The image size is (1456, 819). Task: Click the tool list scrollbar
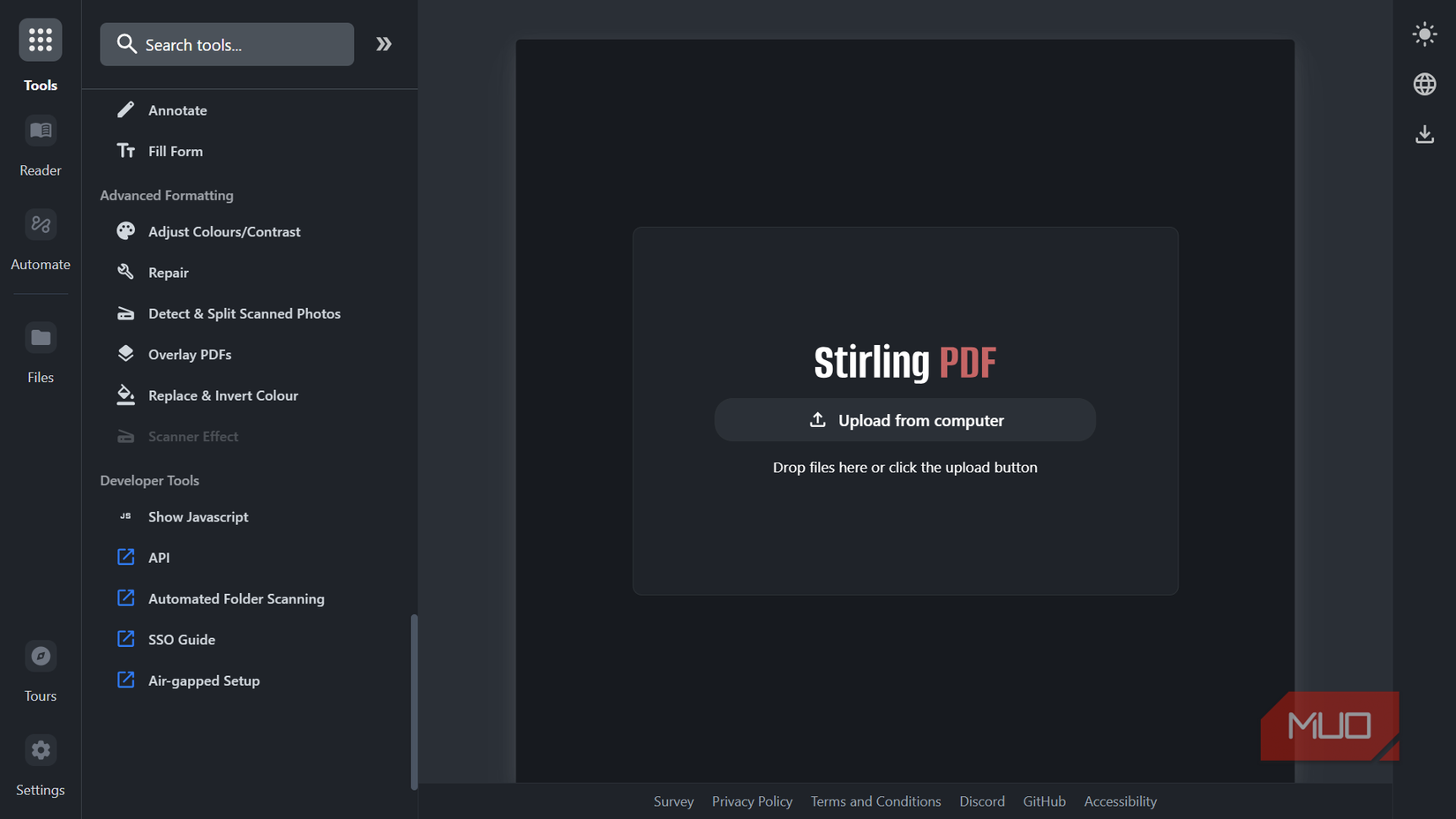pyautogui.click(x=414, y=702)
